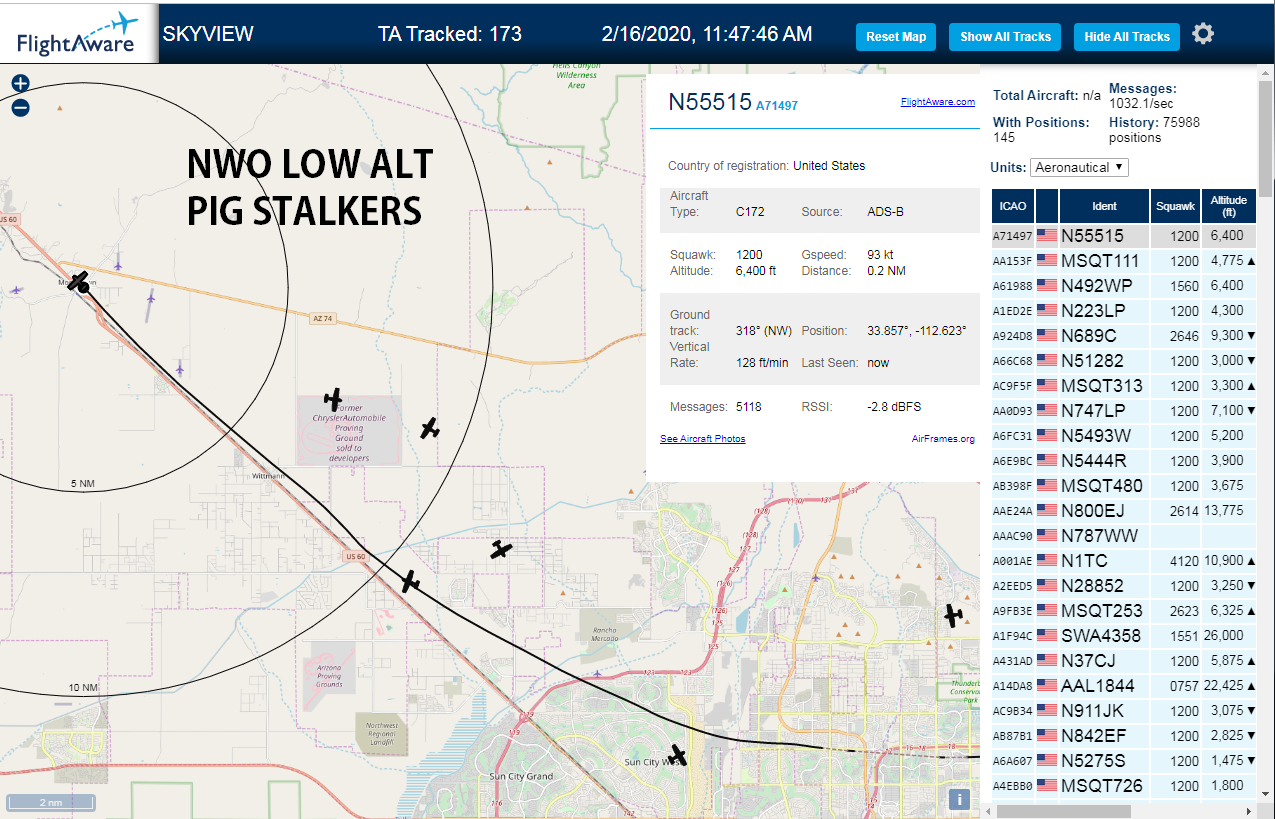The width and height of the screenshot is (1275, 819).
Task: Sort table by Altitude (ft) column header
Action: point(1229,206)
